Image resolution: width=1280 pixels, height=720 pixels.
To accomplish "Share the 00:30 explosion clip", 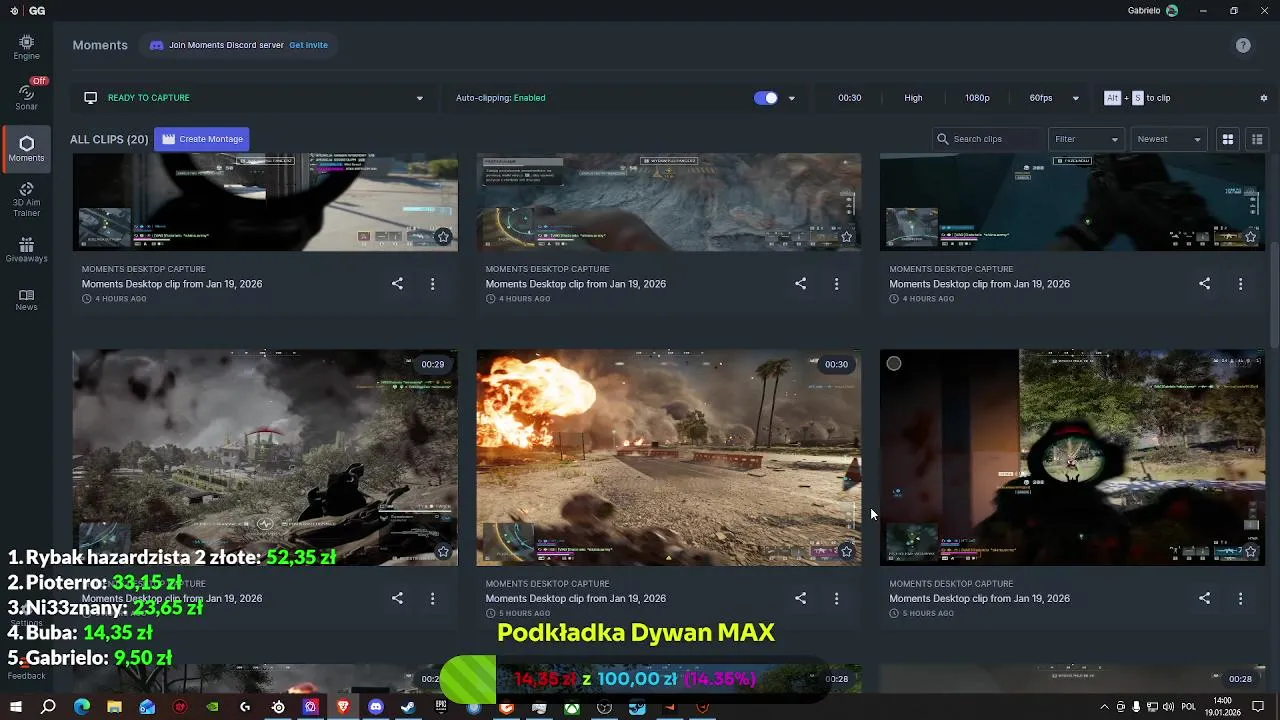I will point(800,598).
